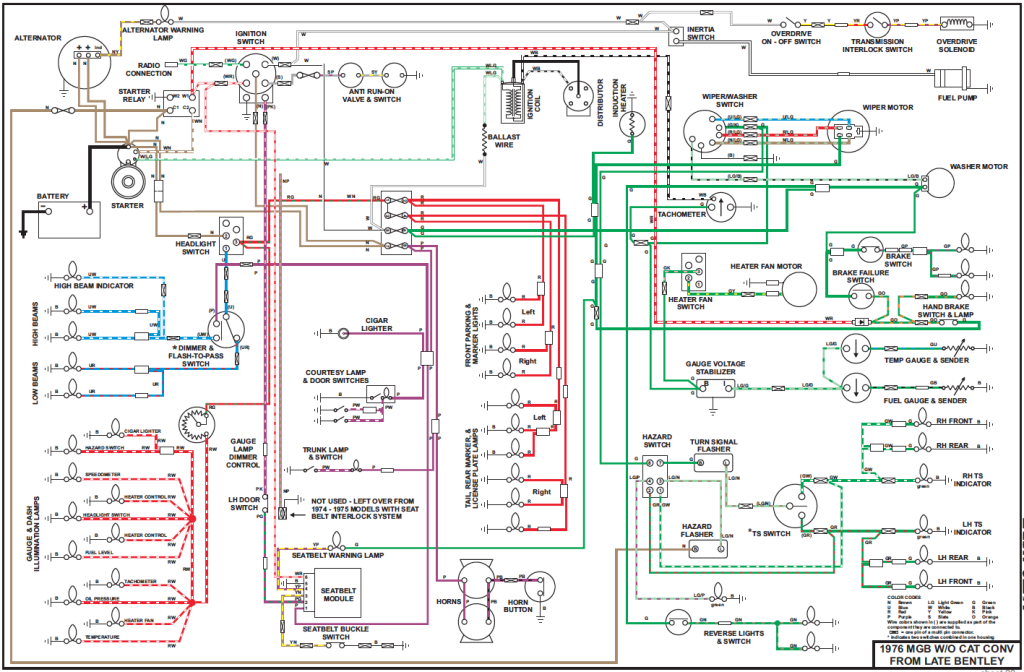Screen dimensions: 1024x672
Task: Click the tachometer gauge symbol
Action: point(722,208)
